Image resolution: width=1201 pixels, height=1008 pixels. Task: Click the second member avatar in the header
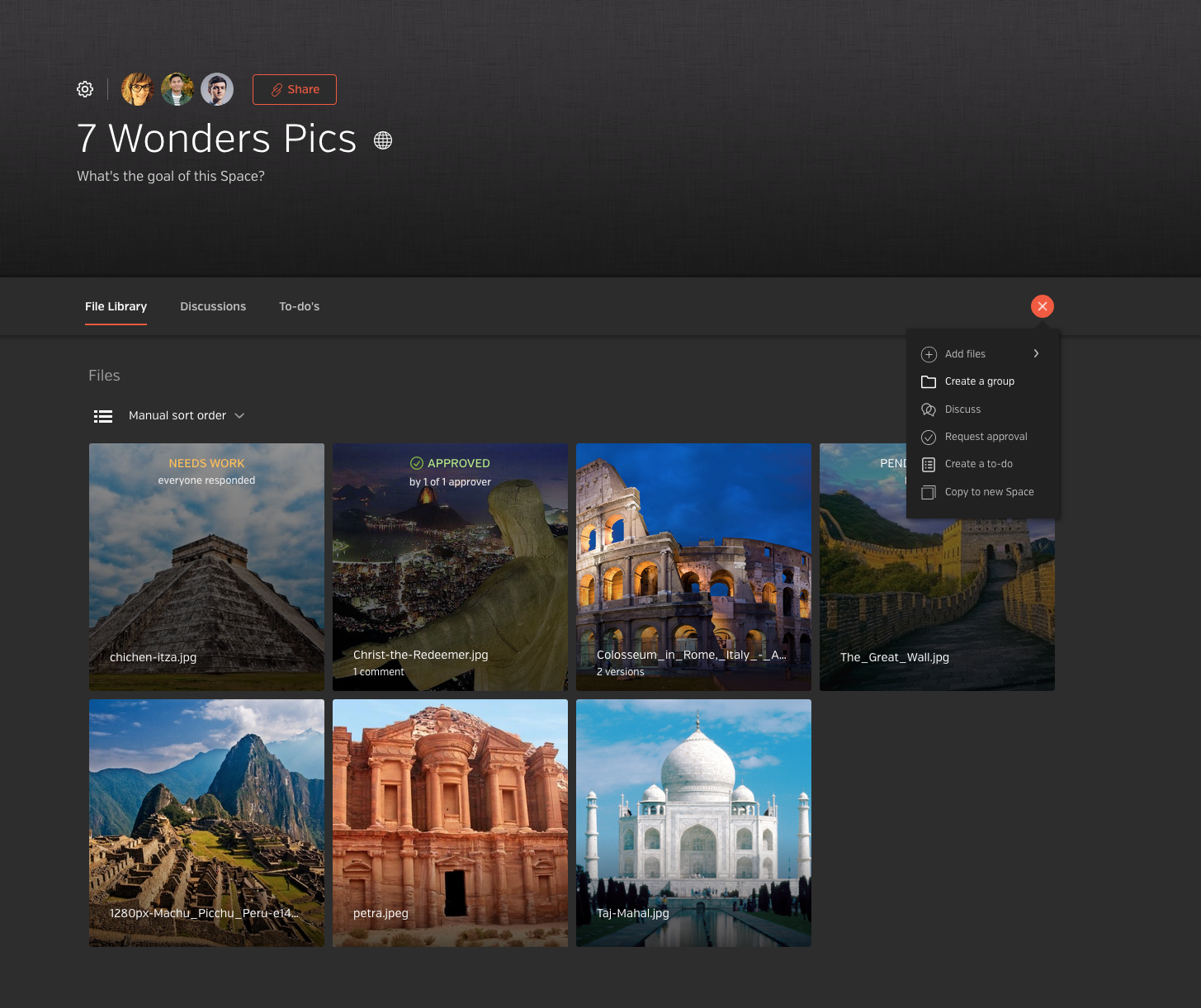point(177,89)
